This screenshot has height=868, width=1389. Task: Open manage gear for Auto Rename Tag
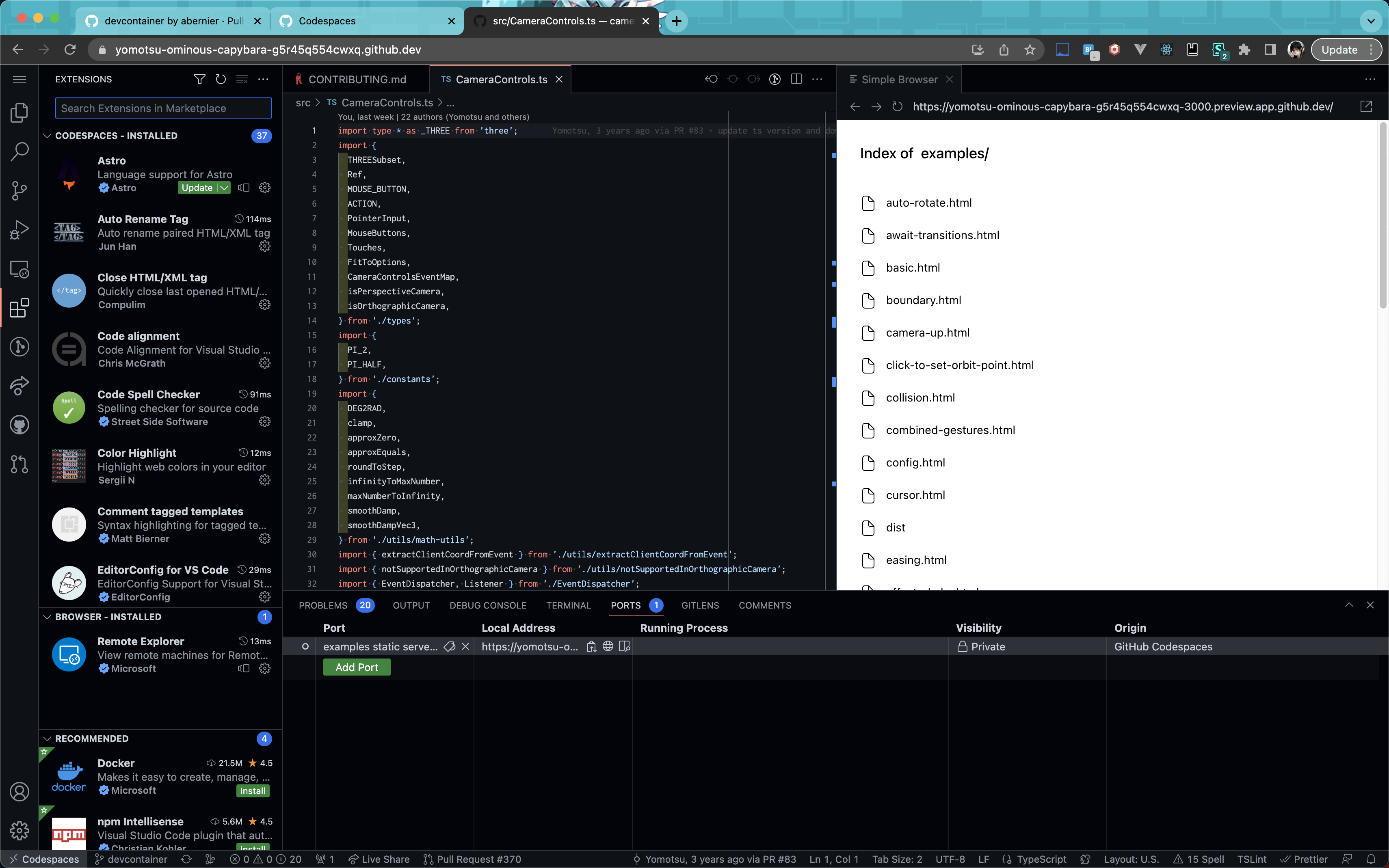tap(265, 246)
